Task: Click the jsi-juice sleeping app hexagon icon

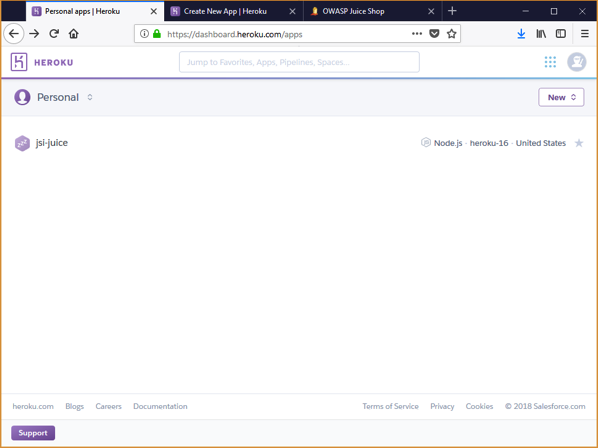Action: coord(22,143)
